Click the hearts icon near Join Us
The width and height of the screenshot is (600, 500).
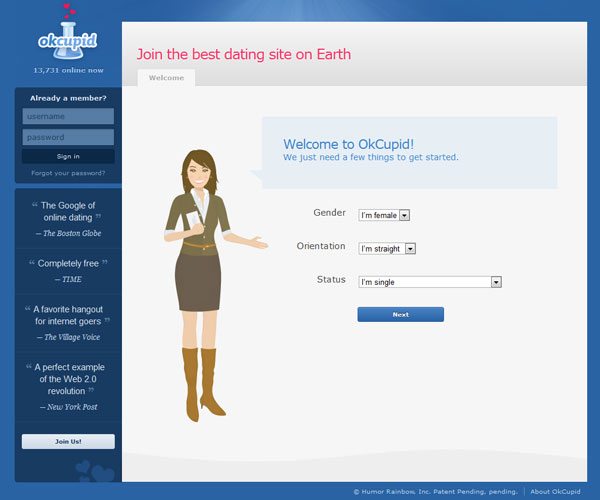coord(95,468)
